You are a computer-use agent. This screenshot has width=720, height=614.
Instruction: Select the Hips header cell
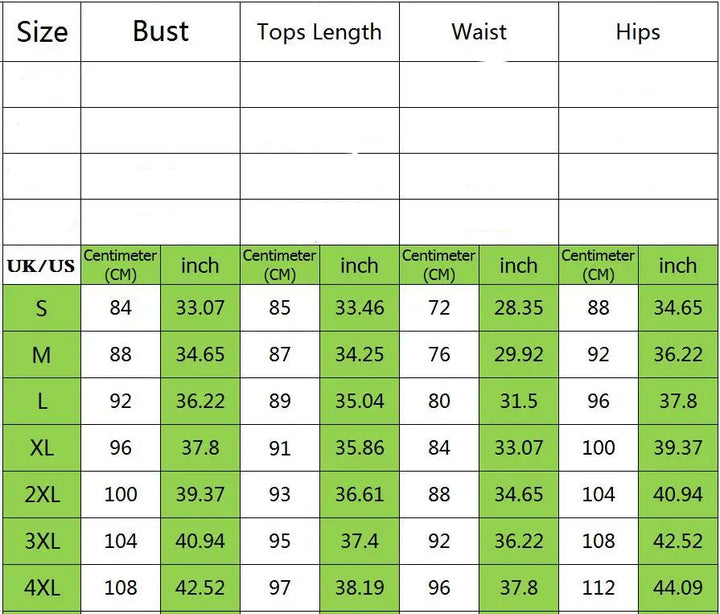tap(638, 32)
